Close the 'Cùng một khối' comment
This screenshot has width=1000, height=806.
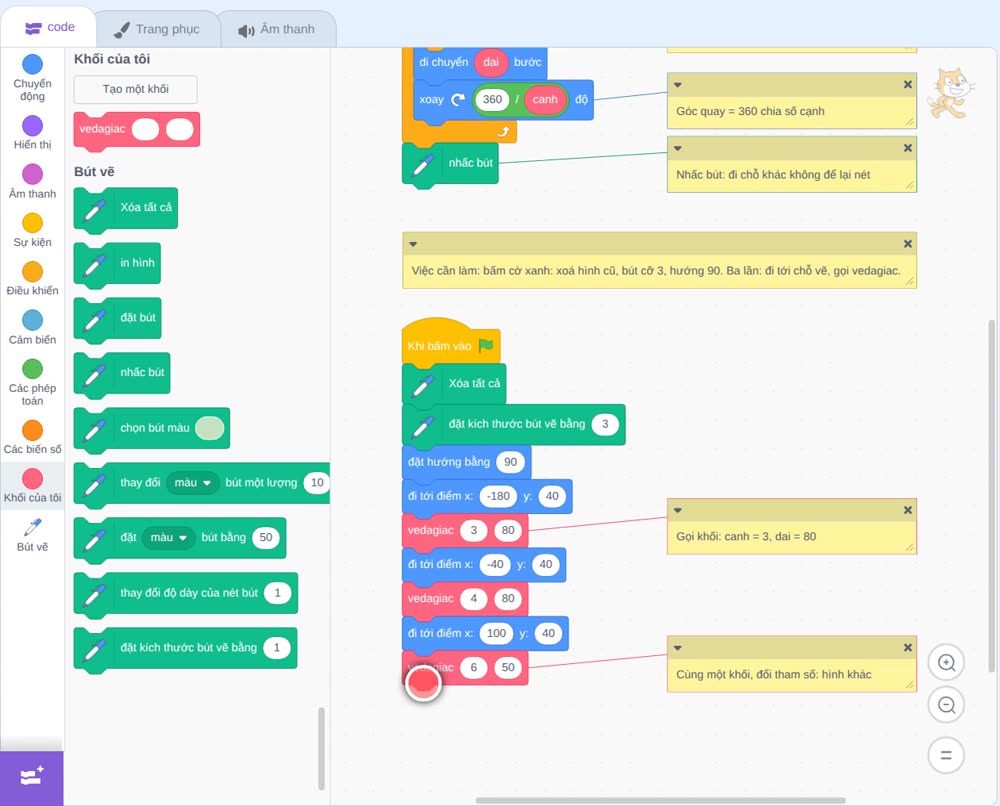click(908, 648)
